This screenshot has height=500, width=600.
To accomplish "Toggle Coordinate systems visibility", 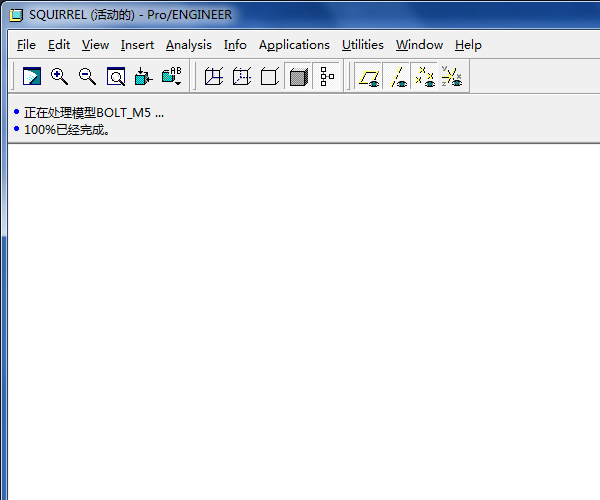I will (x=452, y=77).
